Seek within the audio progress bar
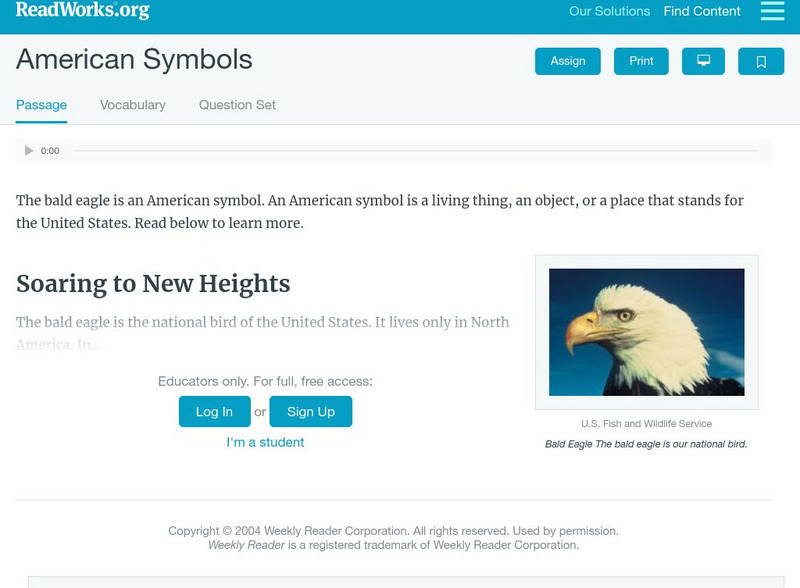800x588 pixels. (x=415, y=151)
